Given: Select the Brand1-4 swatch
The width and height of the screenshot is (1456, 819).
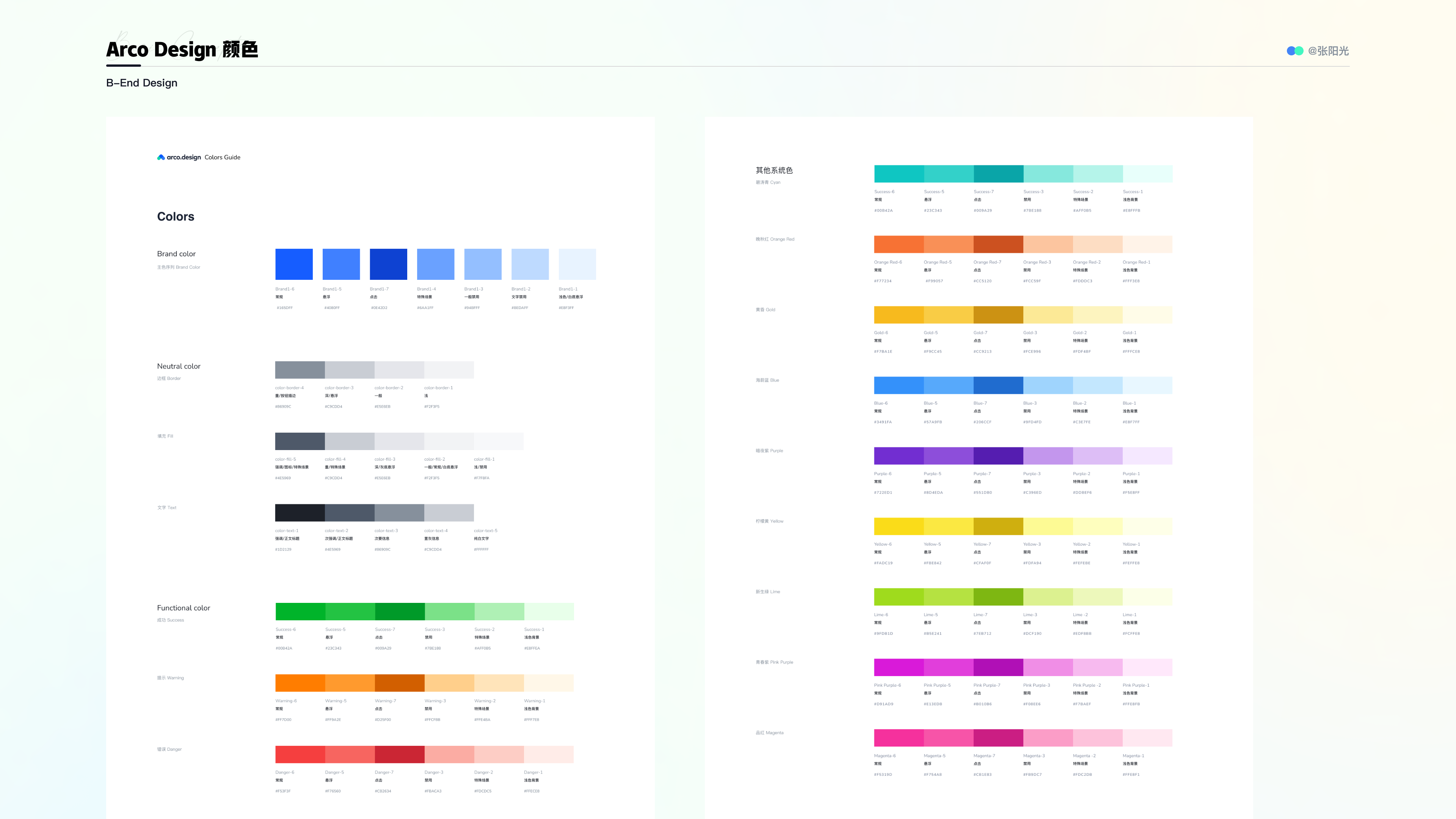Looking at the screenshot, I should click(436, 264).
